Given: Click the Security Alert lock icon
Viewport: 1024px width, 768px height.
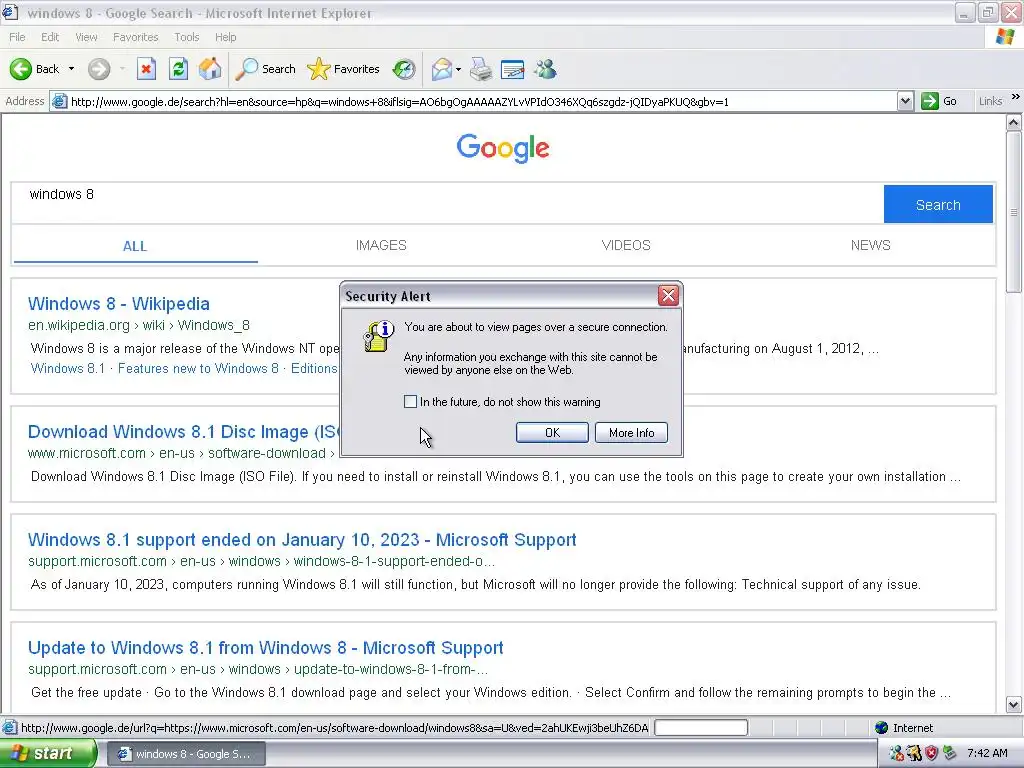Looking at the screenshot, I should tap(379, 336).
